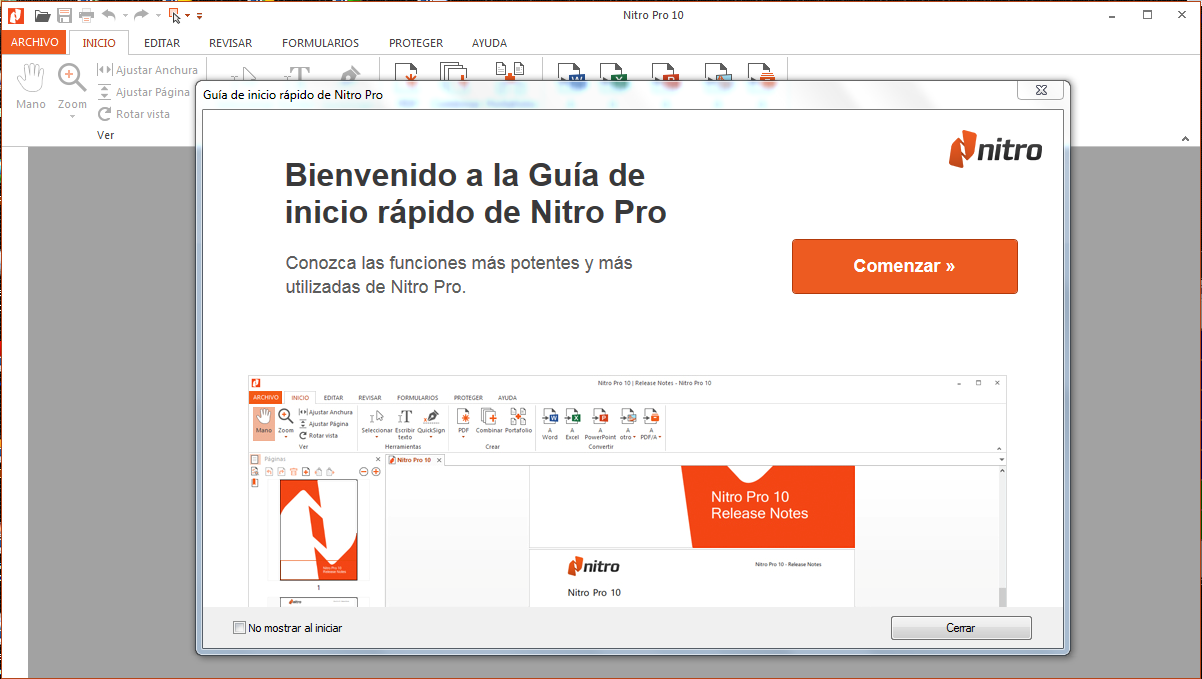The width and height of the screenshot is (1202, 679).
Task: Switch to the EDITAR ribbon tab
Action: [x=159, y=43]
